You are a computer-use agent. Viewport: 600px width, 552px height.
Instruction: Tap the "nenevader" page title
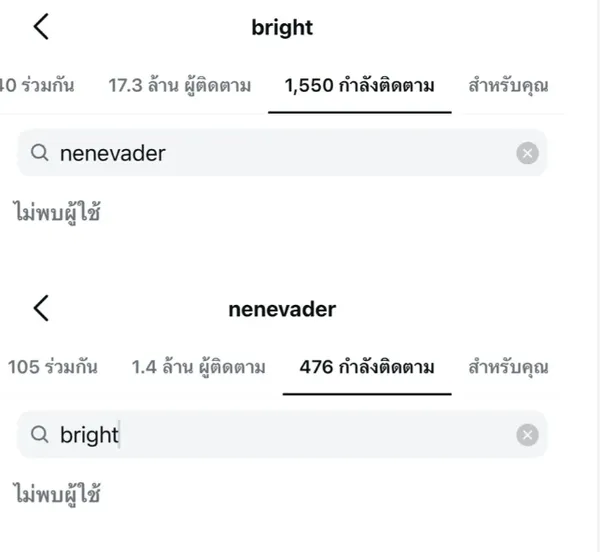(282, 309)
